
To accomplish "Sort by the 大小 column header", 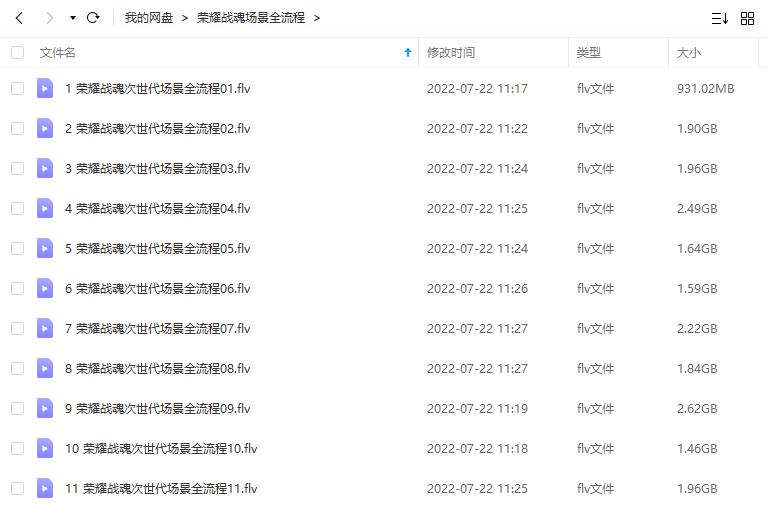I will [689, 52].
